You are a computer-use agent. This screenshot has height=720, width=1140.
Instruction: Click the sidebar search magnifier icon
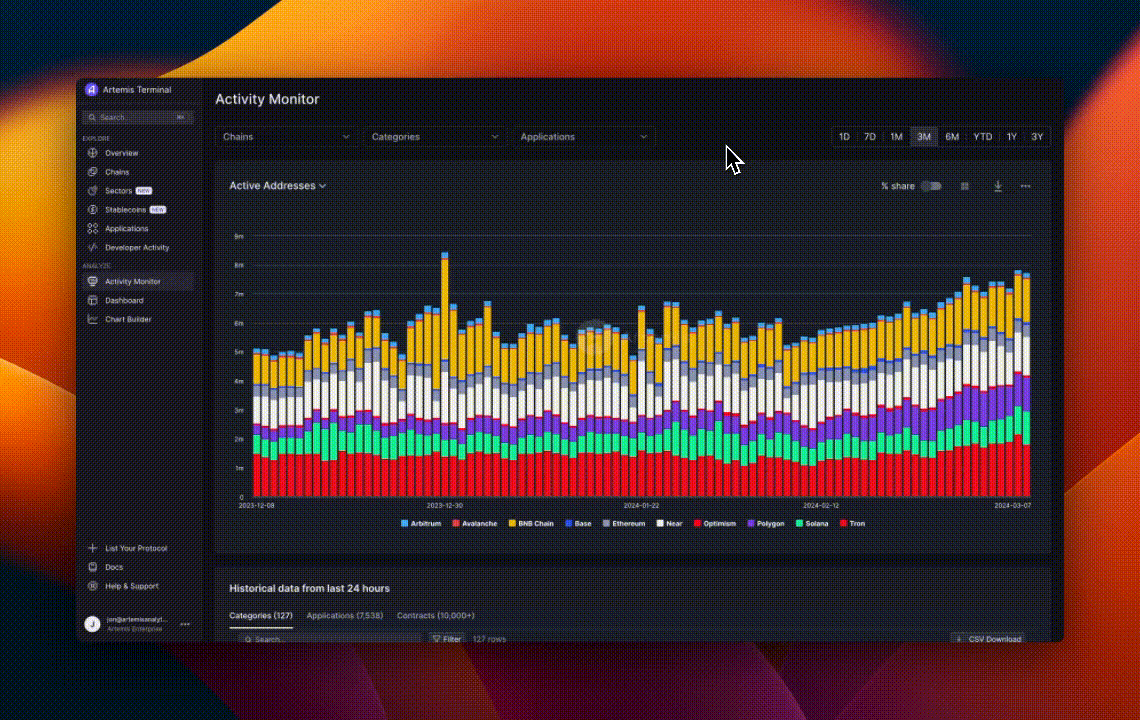[92, 117]
